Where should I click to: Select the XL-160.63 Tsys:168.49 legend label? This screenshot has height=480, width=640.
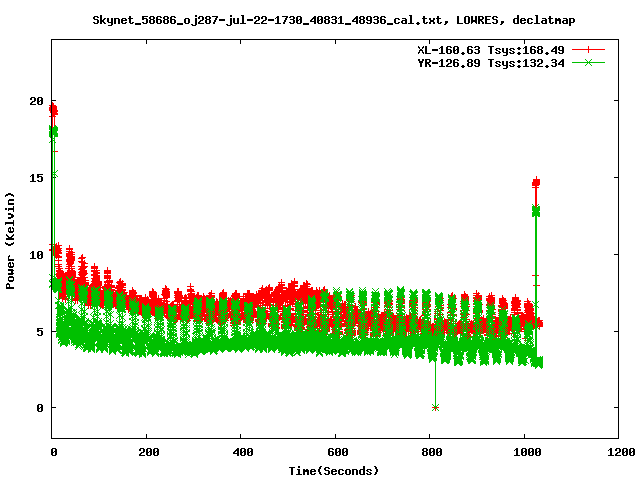pos(491,50)
